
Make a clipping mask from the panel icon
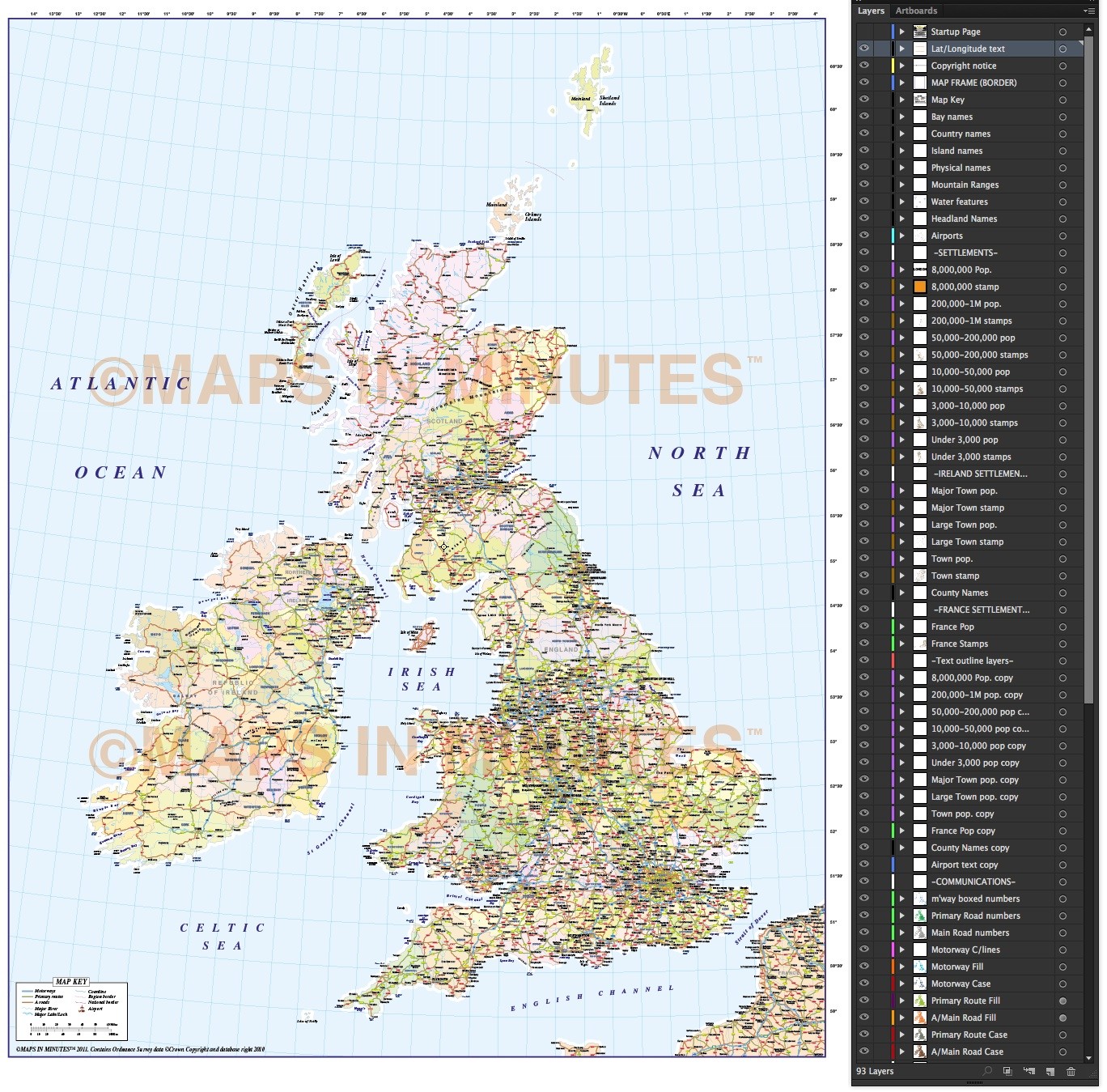(1007, 1071)
